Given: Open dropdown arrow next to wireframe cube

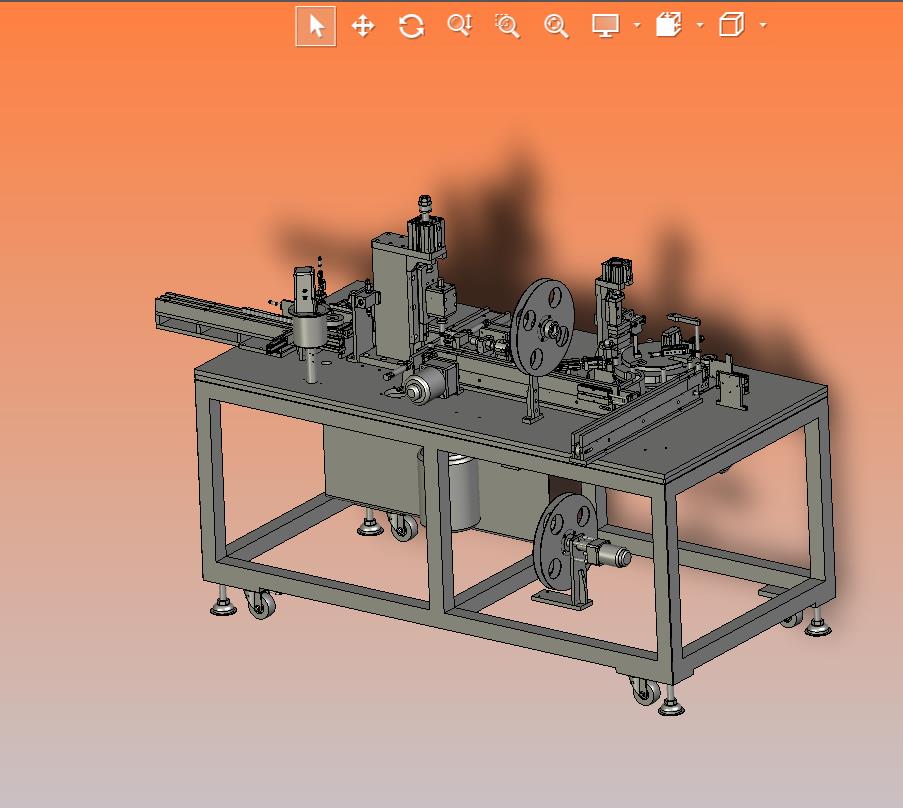Looking at the screenshot, I should coord(763,25).
